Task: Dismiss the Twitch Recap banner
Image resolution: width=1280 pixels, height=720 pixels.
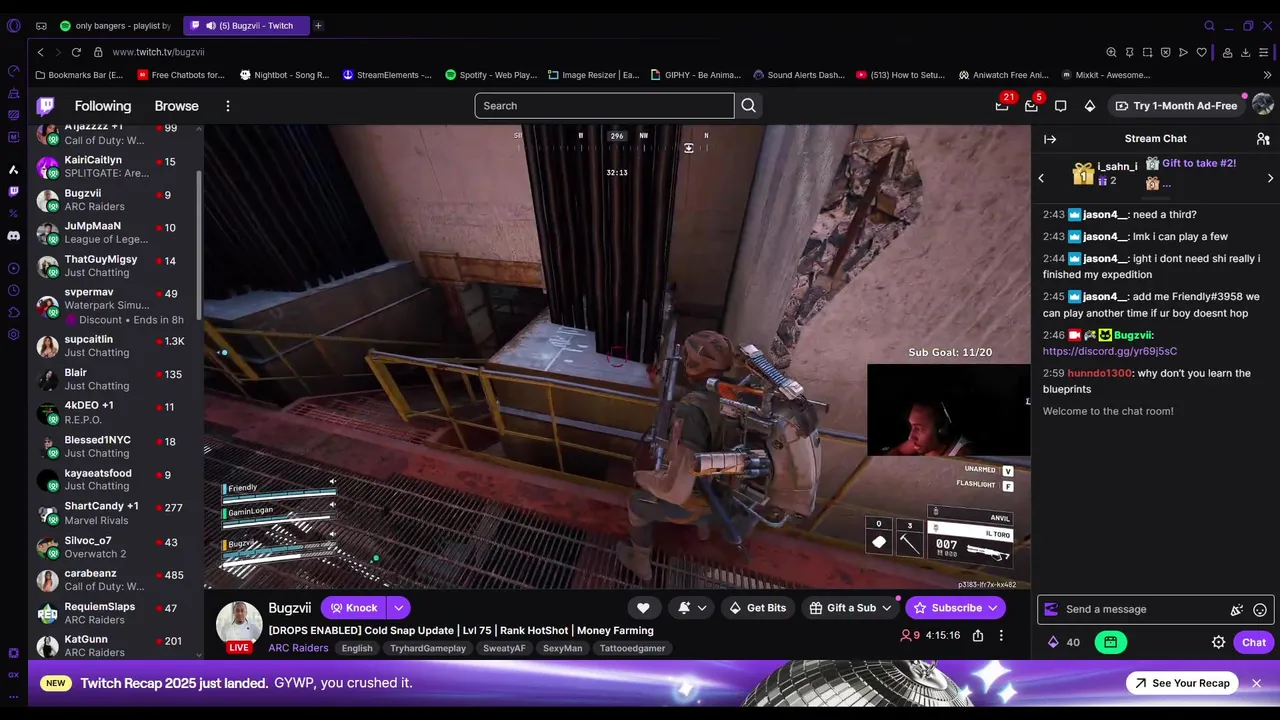Action: pos(1256,683)
